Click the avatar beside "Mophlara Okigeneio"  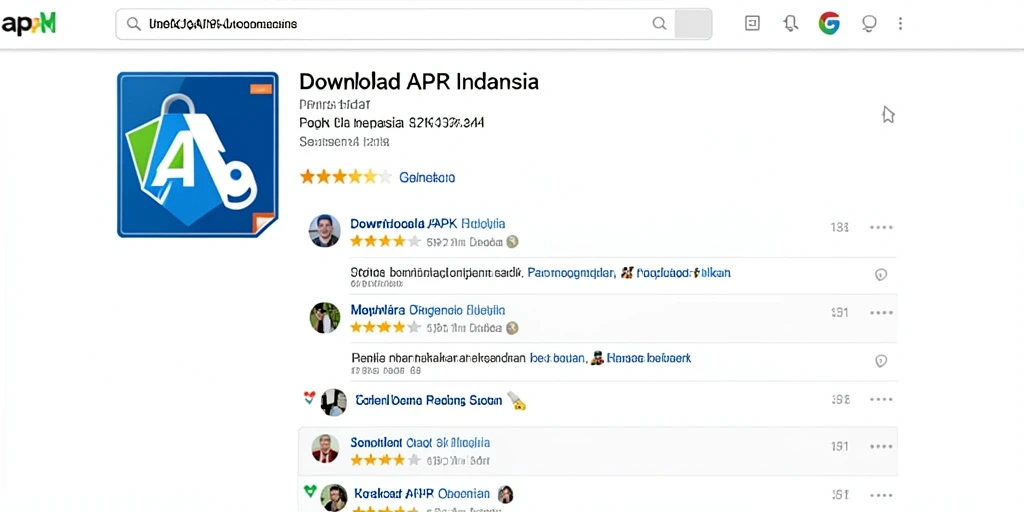click(x=325, y=317)
